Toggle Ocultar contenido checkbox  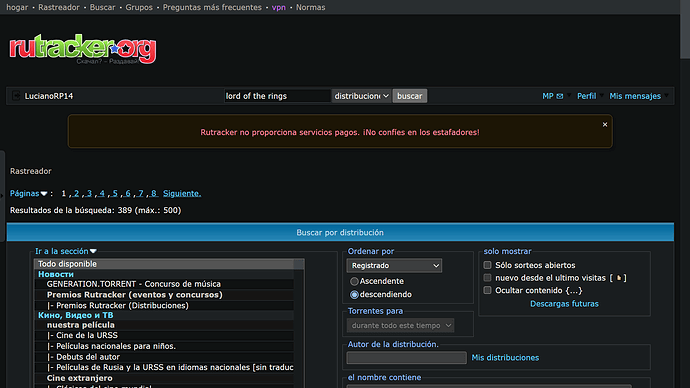pos(487,290)
